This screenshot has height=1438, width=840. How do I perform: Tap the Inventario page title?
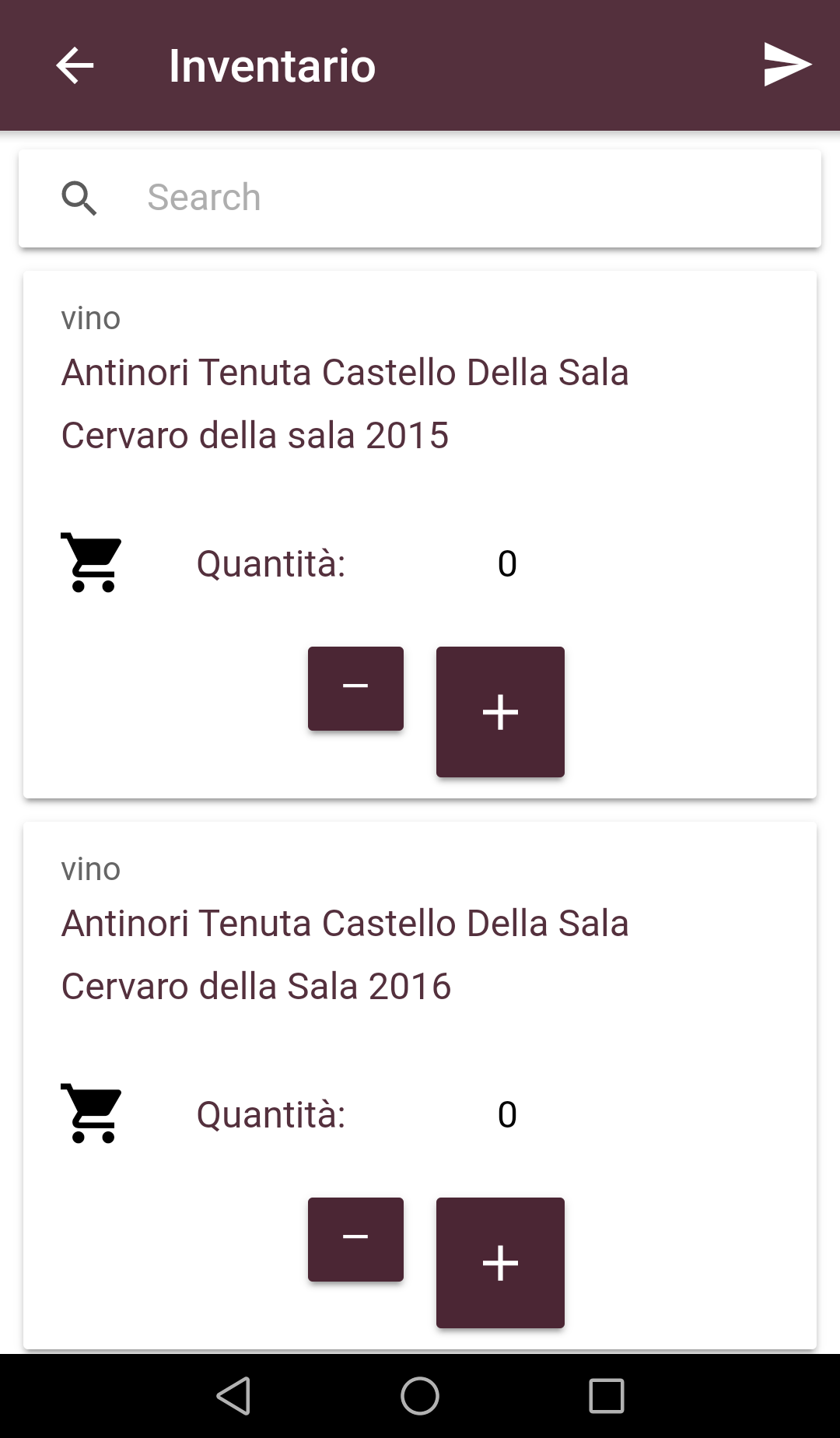tap(272, 65)
